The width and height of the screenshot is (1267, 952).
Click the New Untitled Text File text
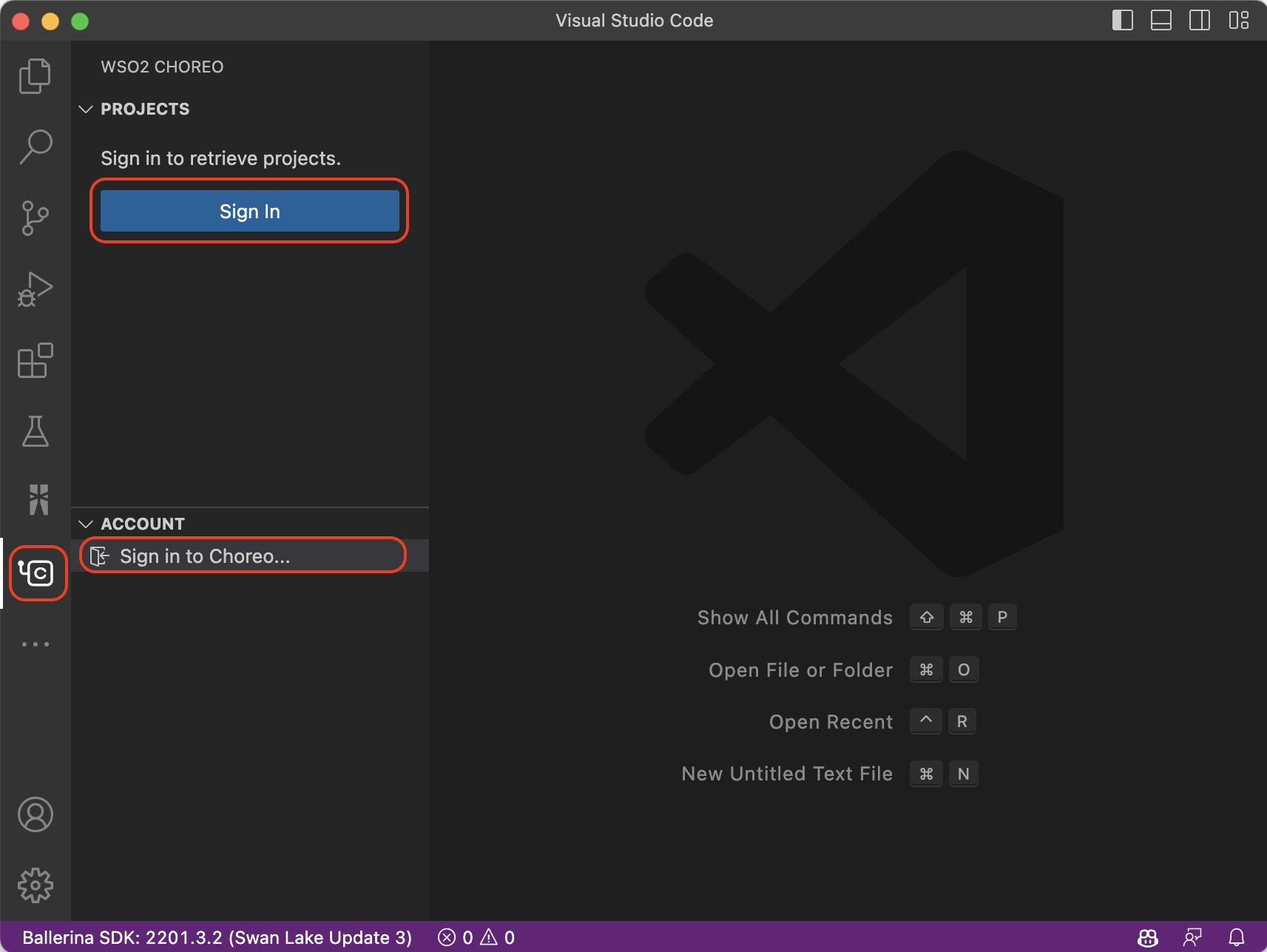[x=787, y=774]
